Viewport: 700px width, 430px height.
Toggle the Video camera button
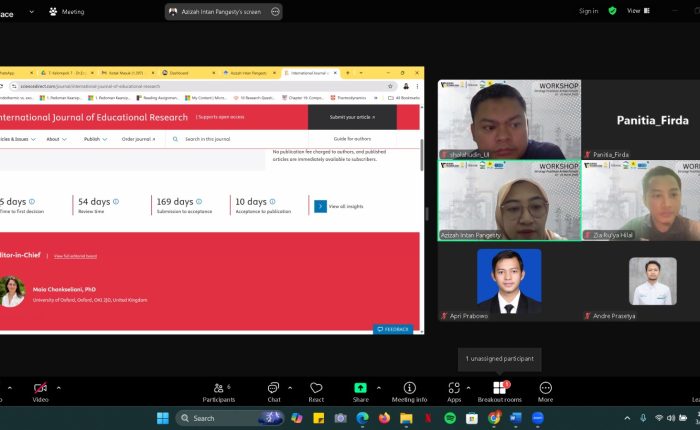click(x=40, y=388)
